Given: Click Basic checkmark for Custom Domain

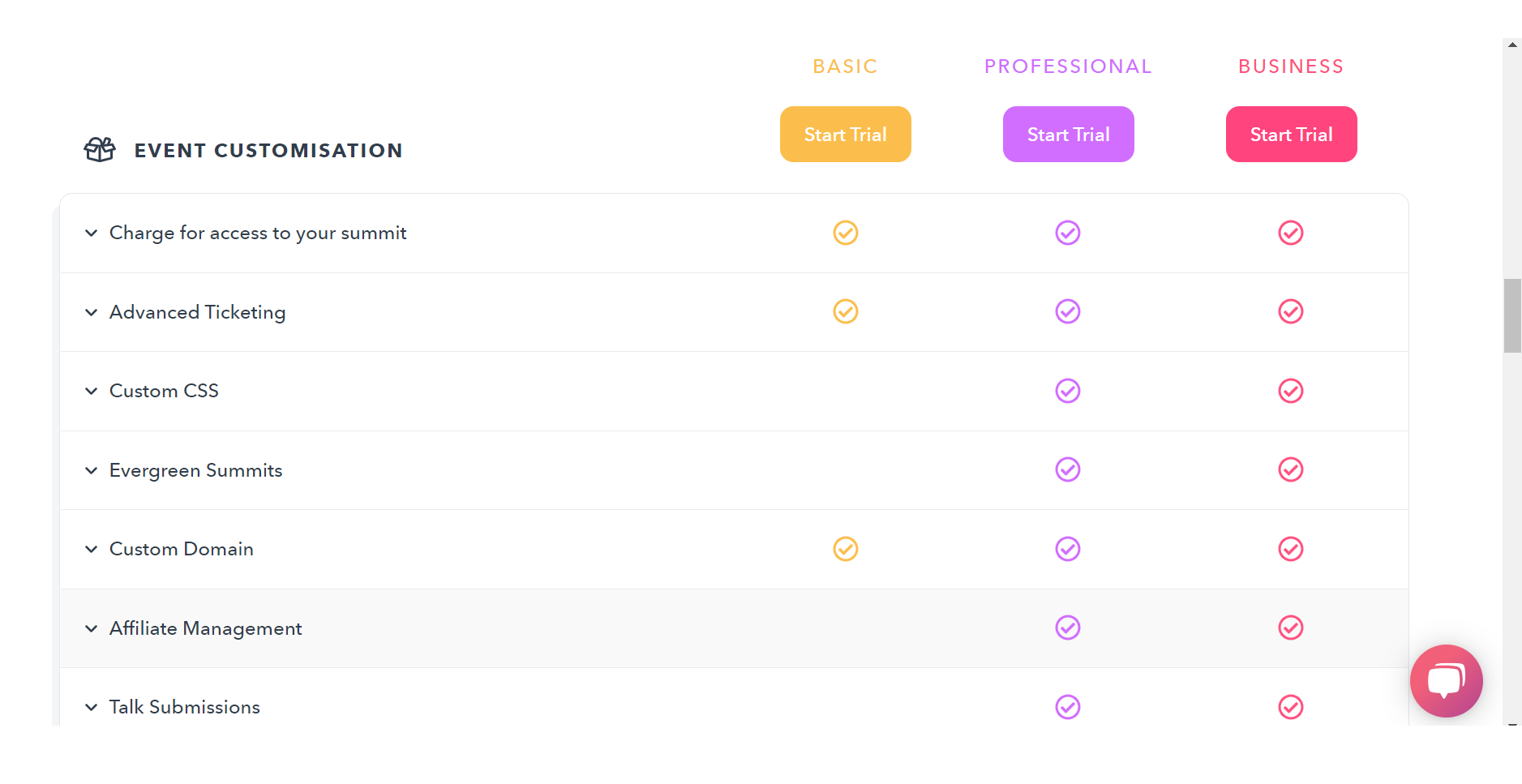Looking at the screenshot, I should (x=846, y=549).
